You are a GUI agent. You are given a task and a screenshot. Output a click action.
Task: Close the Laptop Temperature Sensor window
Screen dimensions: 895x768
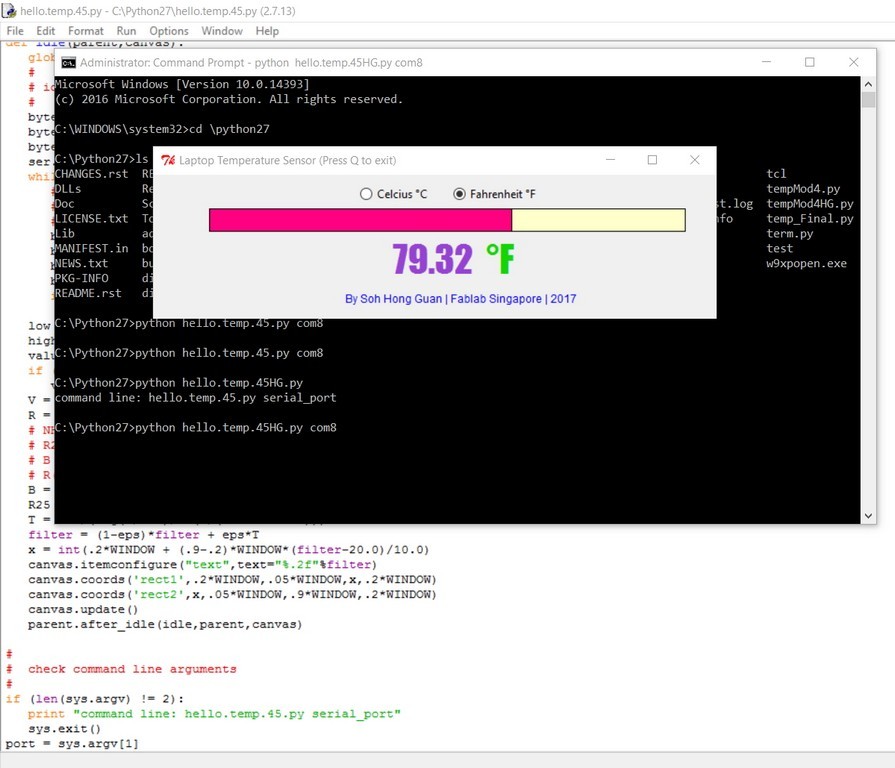(695, 160)
